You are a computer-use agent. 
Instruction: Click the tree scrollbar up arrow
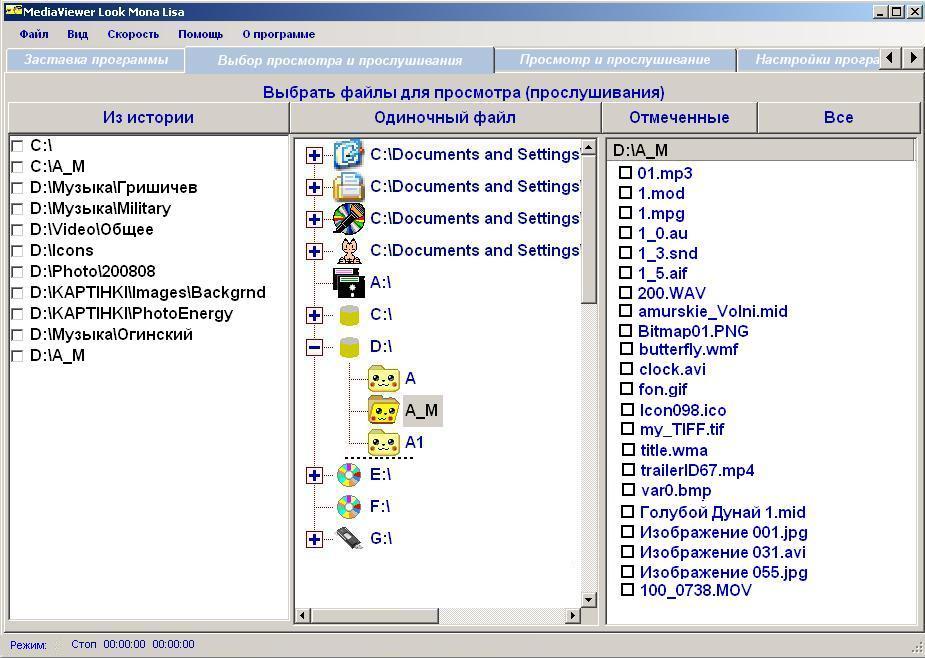click(x=589, y=148)
